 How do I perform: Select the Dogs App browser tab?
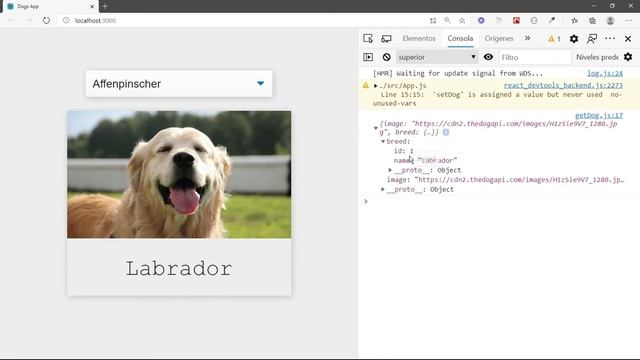[x=49, y=7]
